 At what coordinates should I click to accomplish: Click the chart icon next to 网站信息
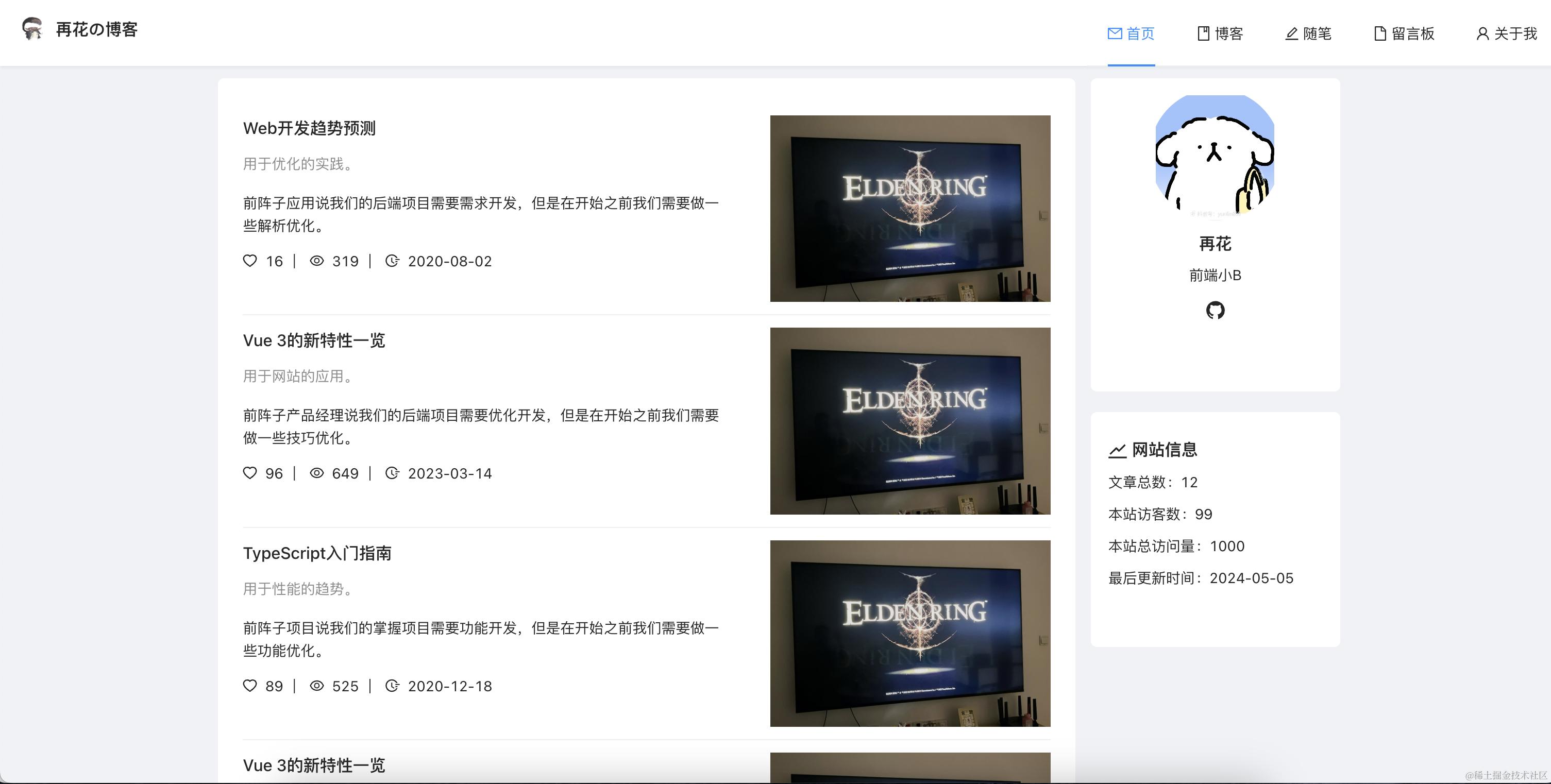tap(1117, 450)
